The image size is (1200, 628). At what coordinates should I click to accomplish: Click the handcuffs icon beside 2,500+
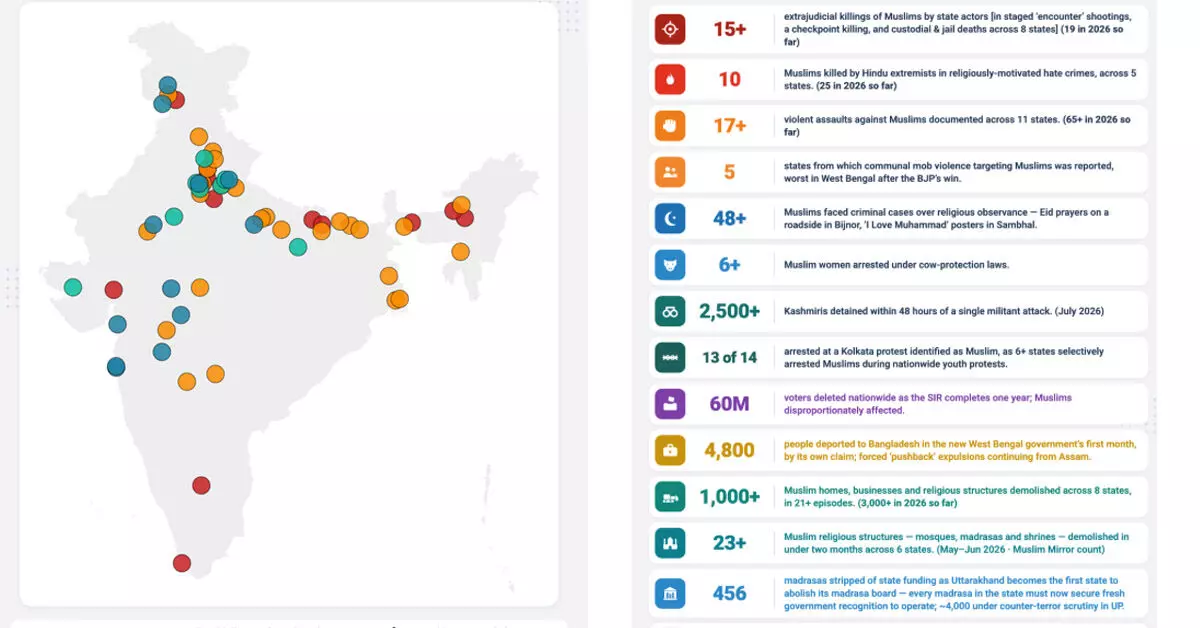(670, 311)
